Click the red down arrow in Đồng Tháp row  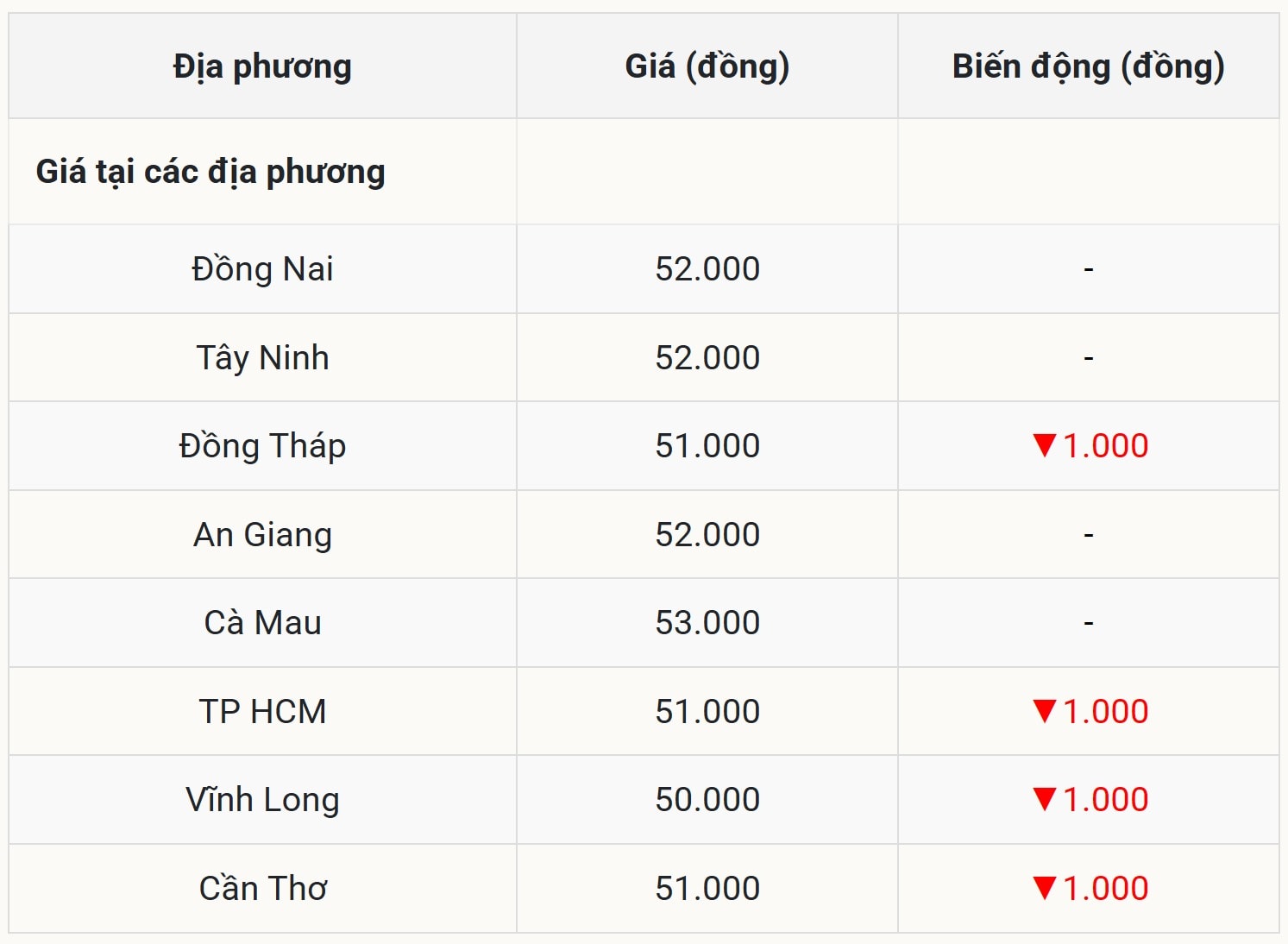1044,446
